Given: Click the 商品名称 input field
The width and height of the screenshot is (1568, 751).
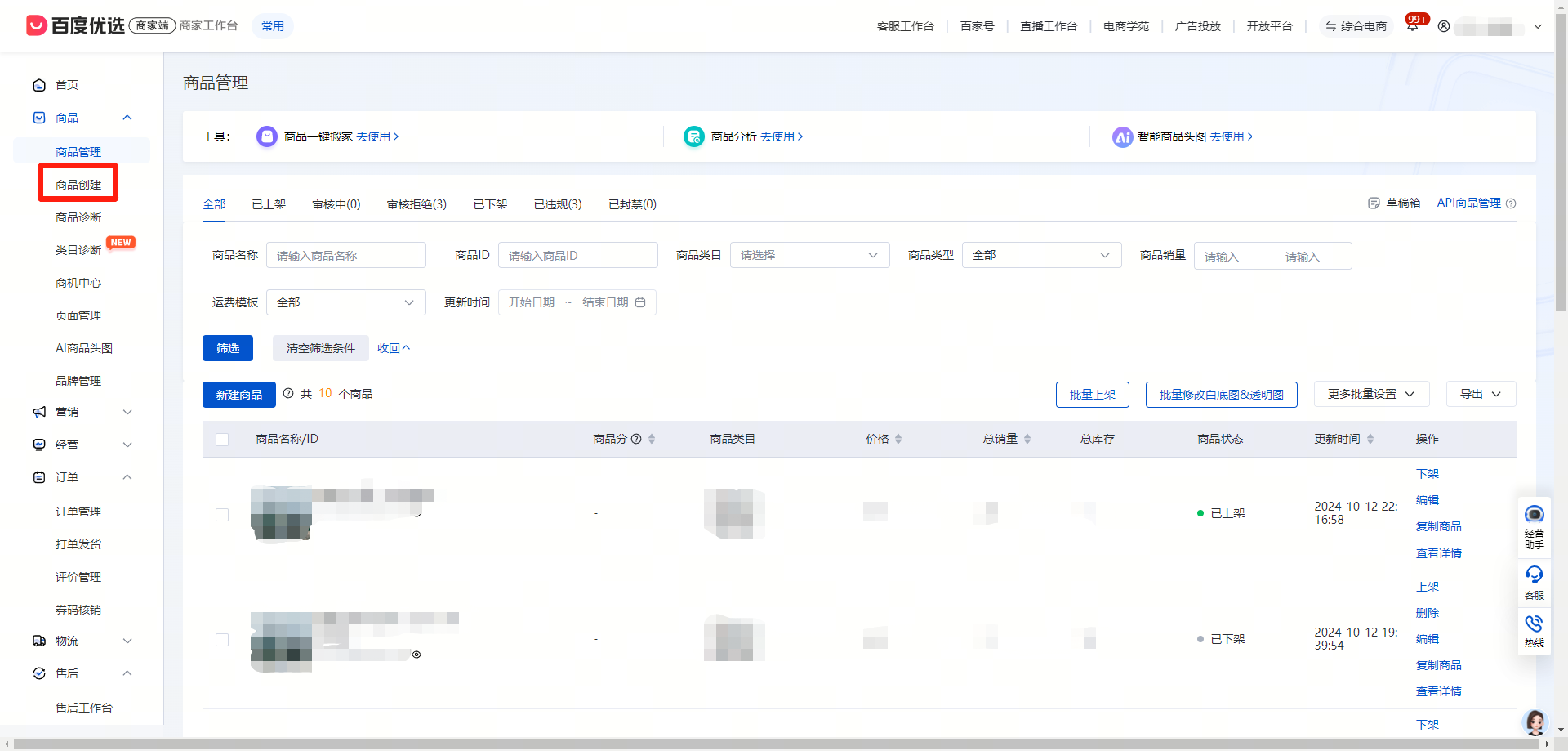Looking at the screenshot, I should coord(346,255).
